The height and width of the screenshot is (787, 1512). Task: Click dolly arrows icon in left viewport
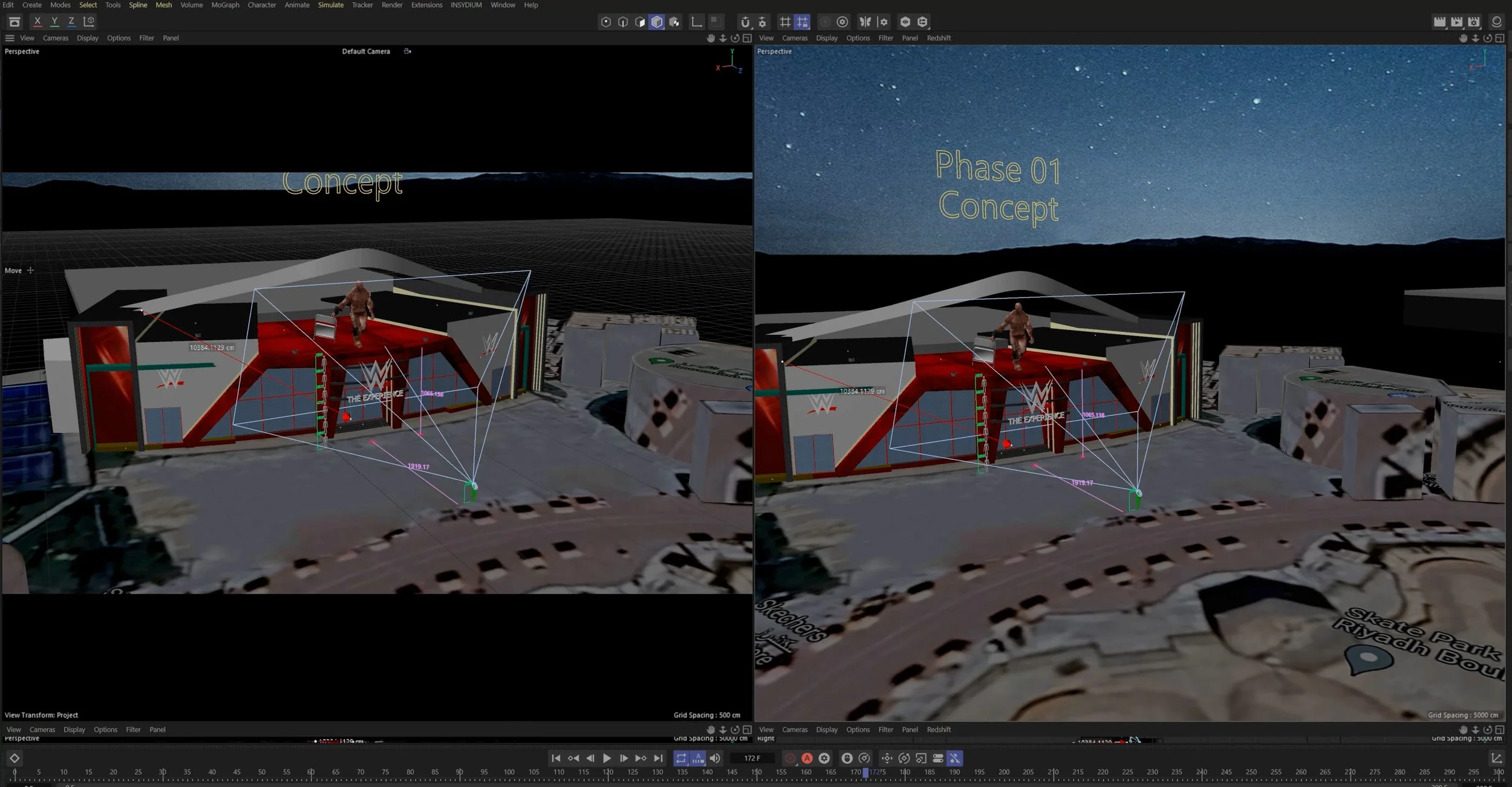[x=723, y=38]
